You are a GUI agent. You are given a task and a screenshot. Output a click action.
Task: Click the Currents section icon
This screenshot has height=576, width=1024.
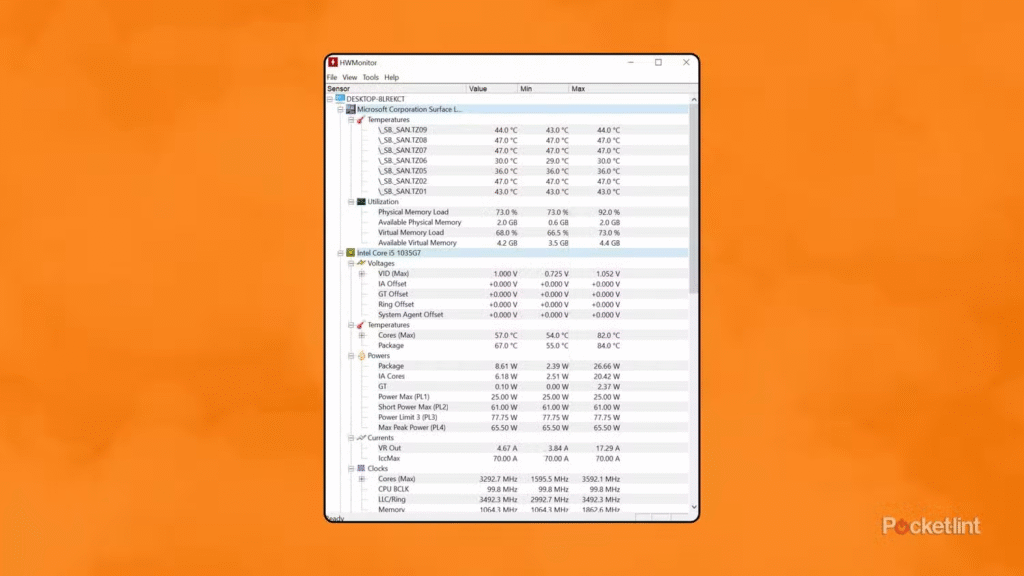(x=361, y=438)
